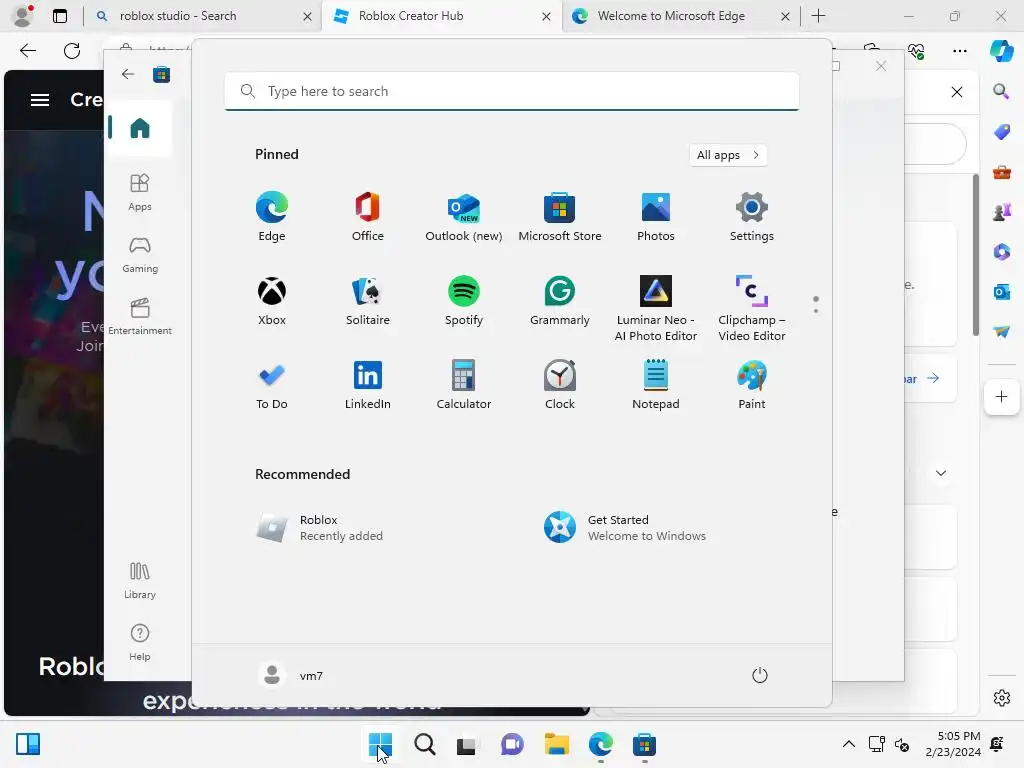
Task: Open the To Do app
Action: [x=272, y=385]
